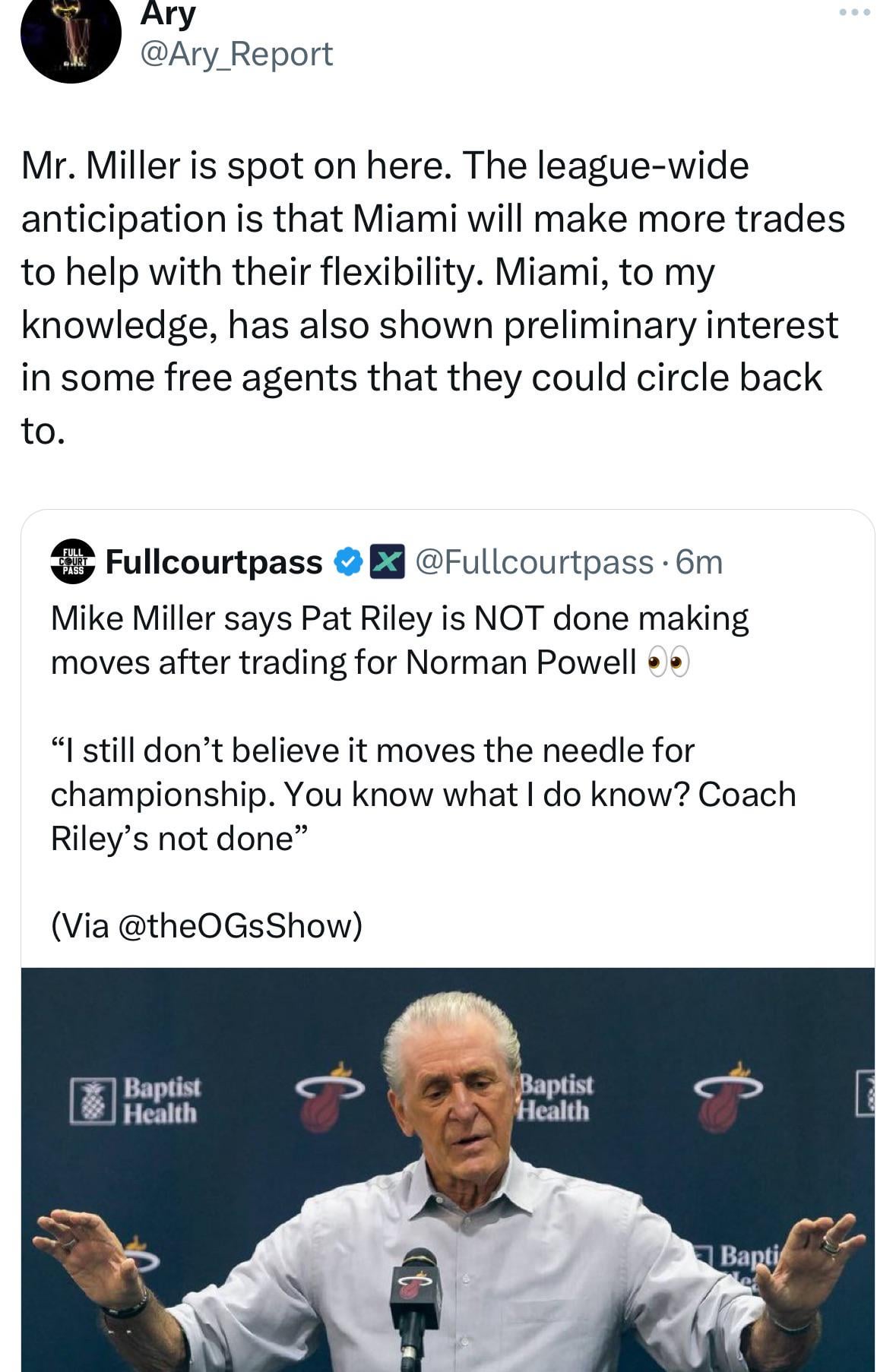Click the 6m timestamp on quoted post
Image resolution: width=896 pixels, height=1372 pixels.
click(699, 562)
